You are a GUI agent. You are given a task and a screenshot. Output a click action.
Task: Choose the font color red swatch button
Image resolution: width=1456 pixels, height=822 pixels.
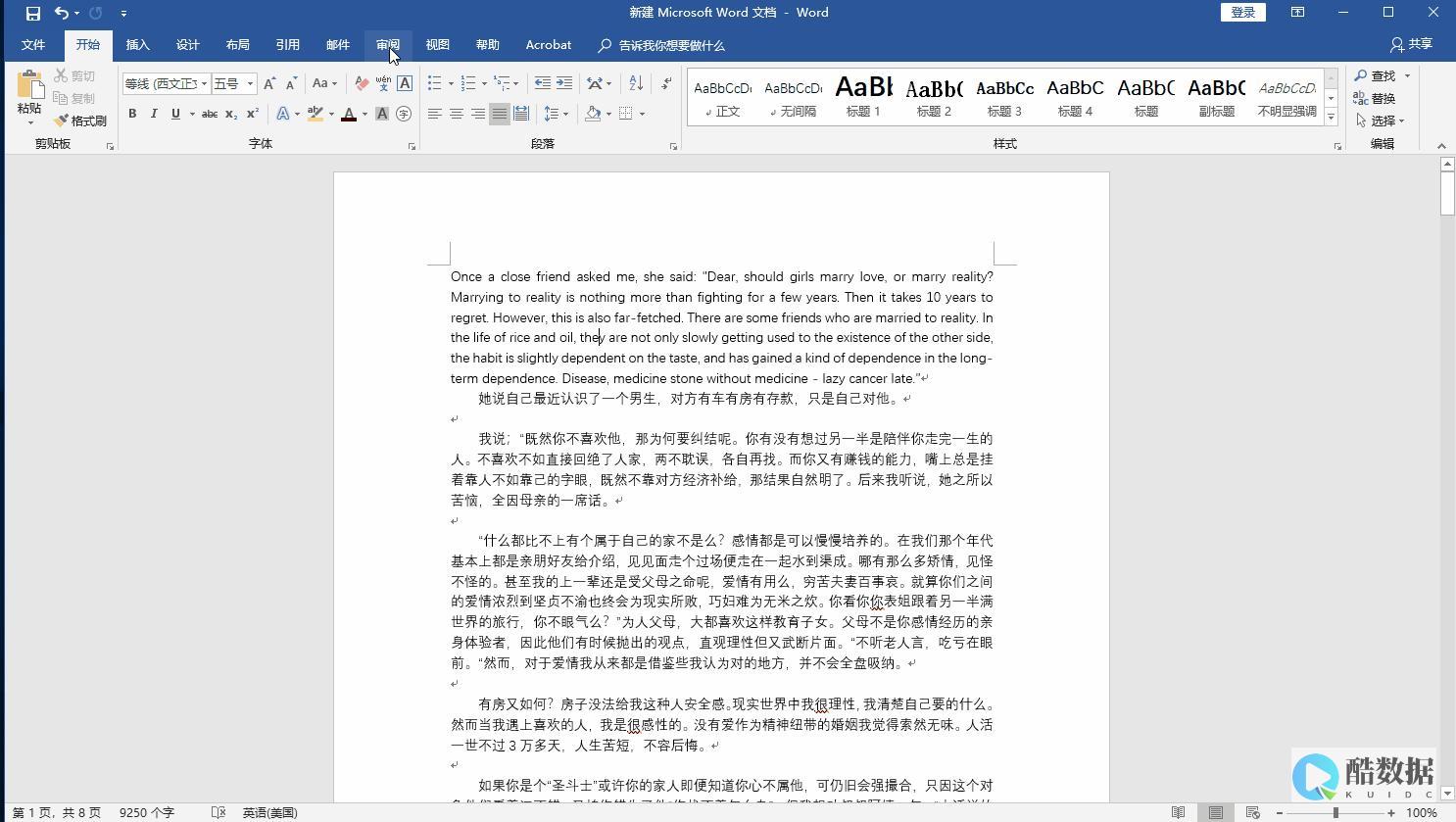tap(349, 114)
